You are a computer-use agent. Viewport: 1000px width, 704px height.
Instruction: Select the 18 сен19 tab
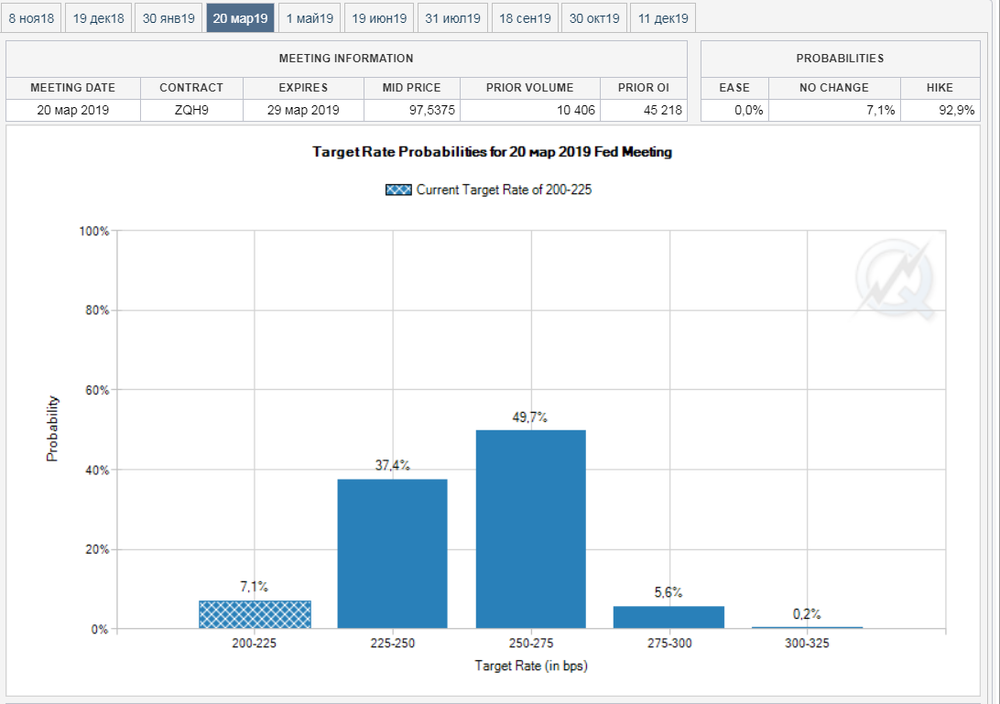tap(523, 18)
